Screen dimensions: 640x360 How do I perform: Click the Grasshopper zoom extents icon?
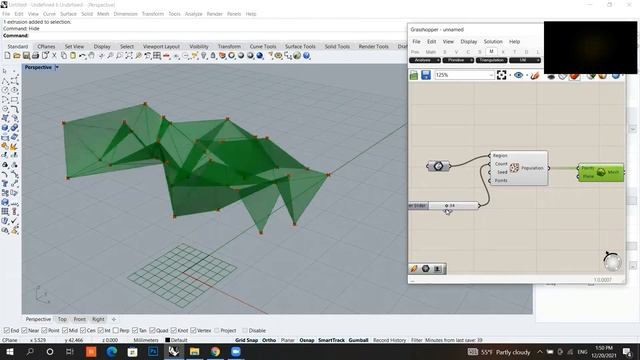pos(502,75)
